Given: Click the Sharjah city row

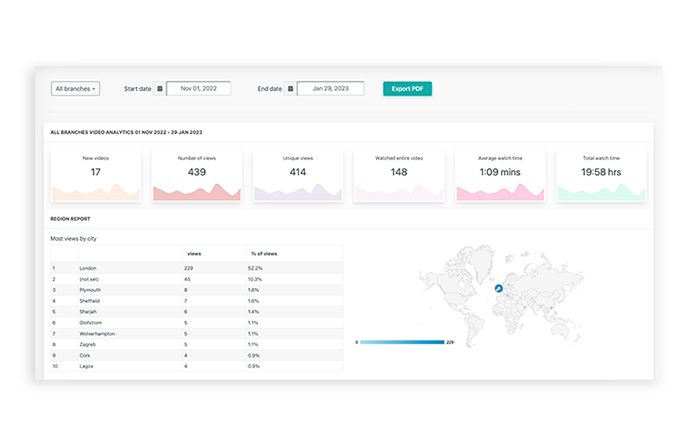Looking at the screenshot, I should click(197, 312).
